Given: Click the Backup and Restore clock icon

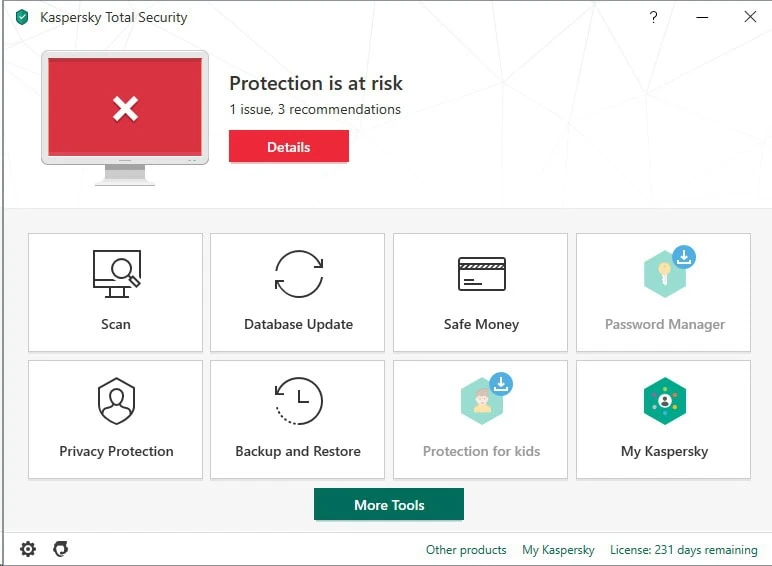Looking at the screenshot, I should tap(298, 401).
